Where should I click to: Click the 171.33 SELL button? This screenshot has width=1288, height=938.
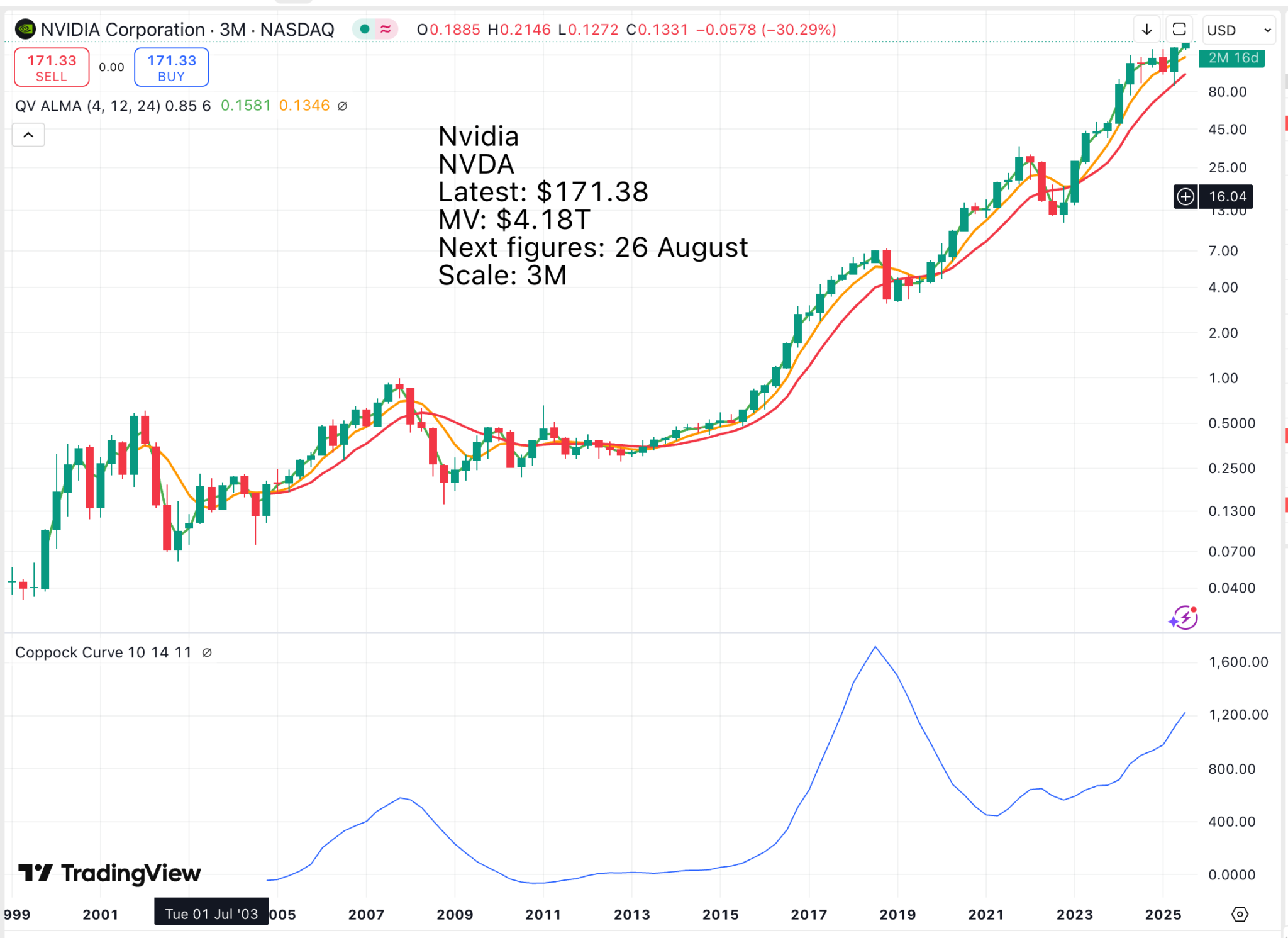tap(52, 67)
